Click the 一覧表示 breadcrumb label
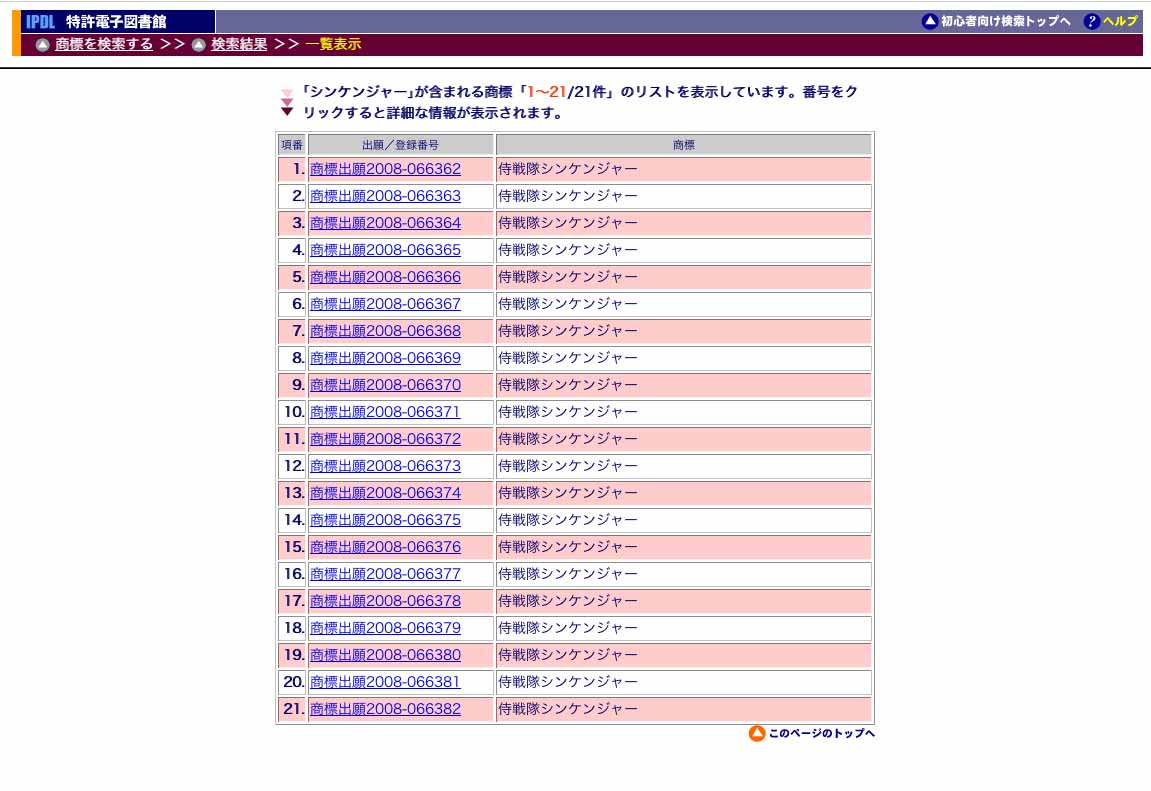 (x=333, y=44)
